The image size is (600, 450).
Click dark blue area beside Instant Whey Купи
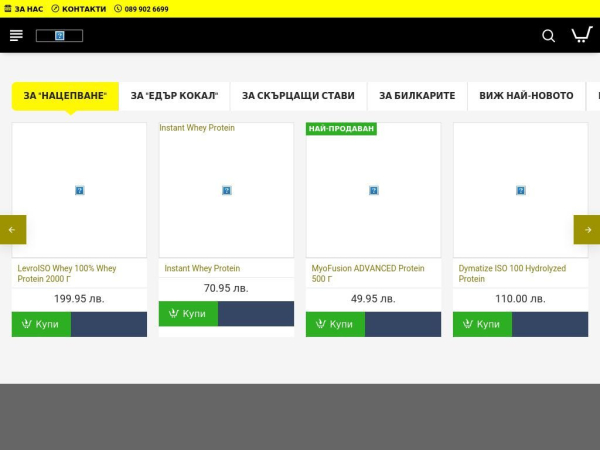click(256, 313)
